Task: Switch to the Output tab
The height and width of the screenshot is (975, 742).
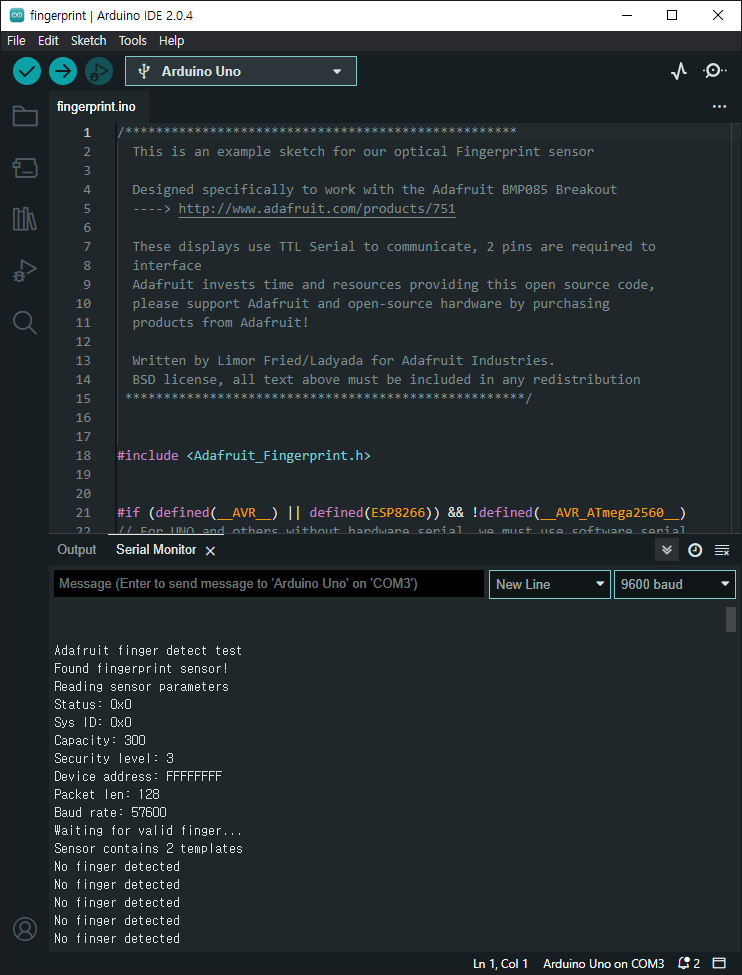Action: tap(77, 550)
